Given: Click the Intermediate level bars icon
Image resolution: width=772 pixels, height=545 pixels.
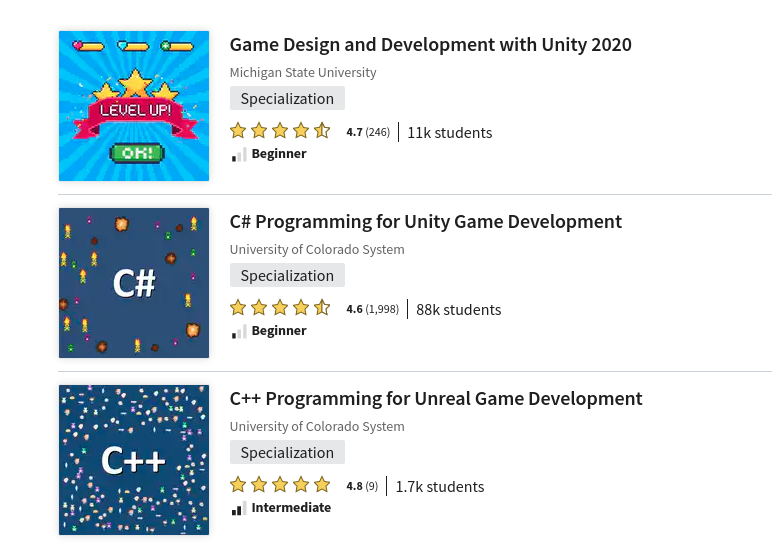Looking at the screenshot, I should point(239,509).
